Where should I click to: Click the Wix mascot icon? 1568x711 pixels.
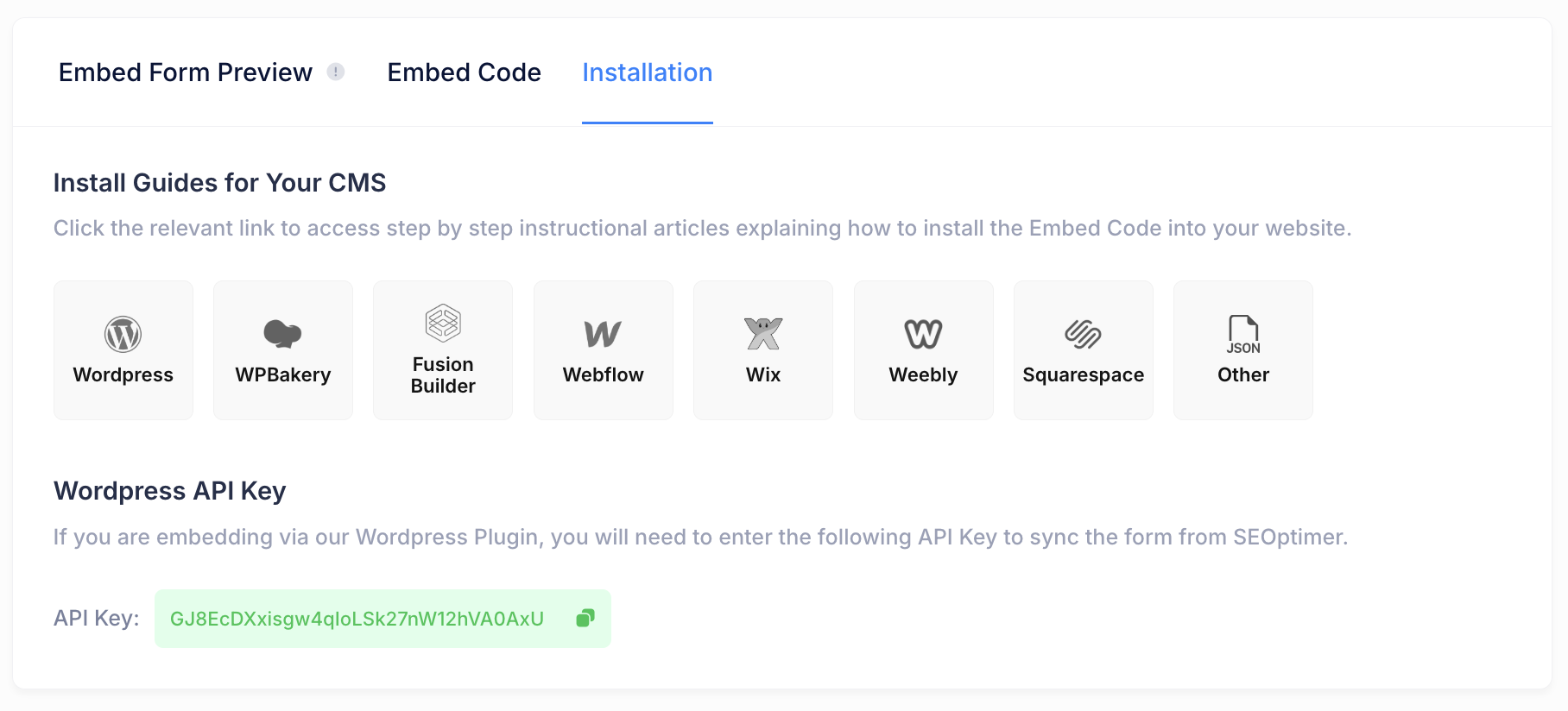click(x=763, y=334)
